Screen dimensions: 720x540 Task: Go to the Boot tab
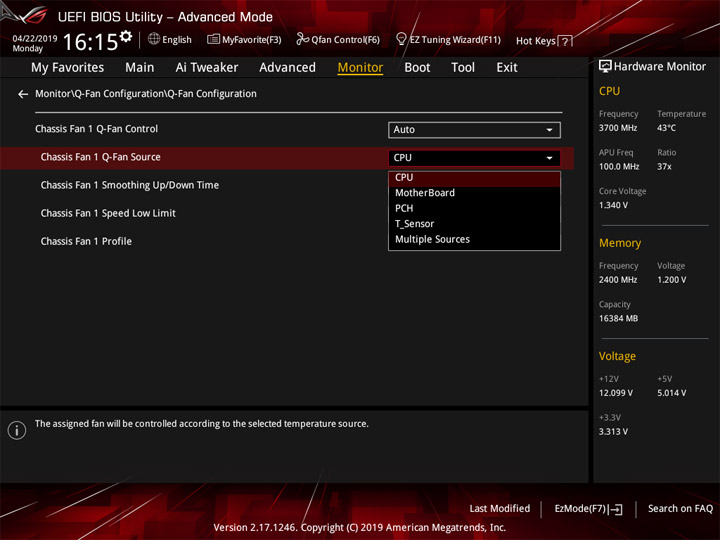417,68
